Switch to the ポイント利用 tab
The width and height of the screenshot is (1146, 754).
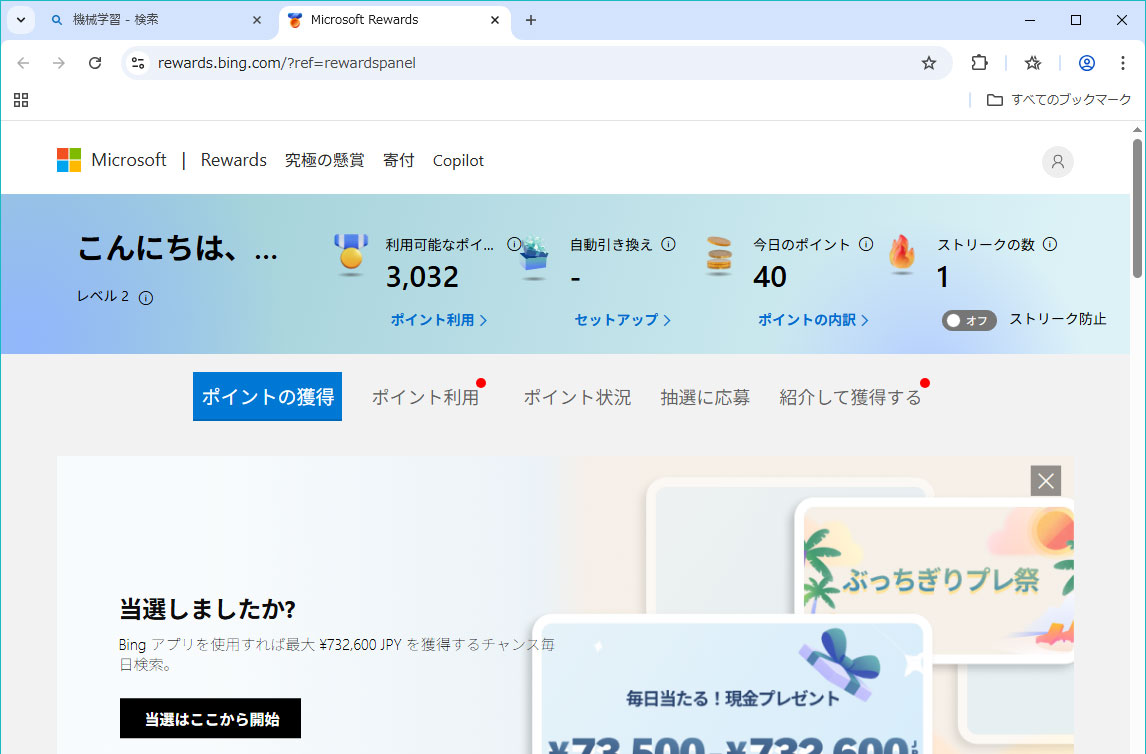[x=425, y=397]
